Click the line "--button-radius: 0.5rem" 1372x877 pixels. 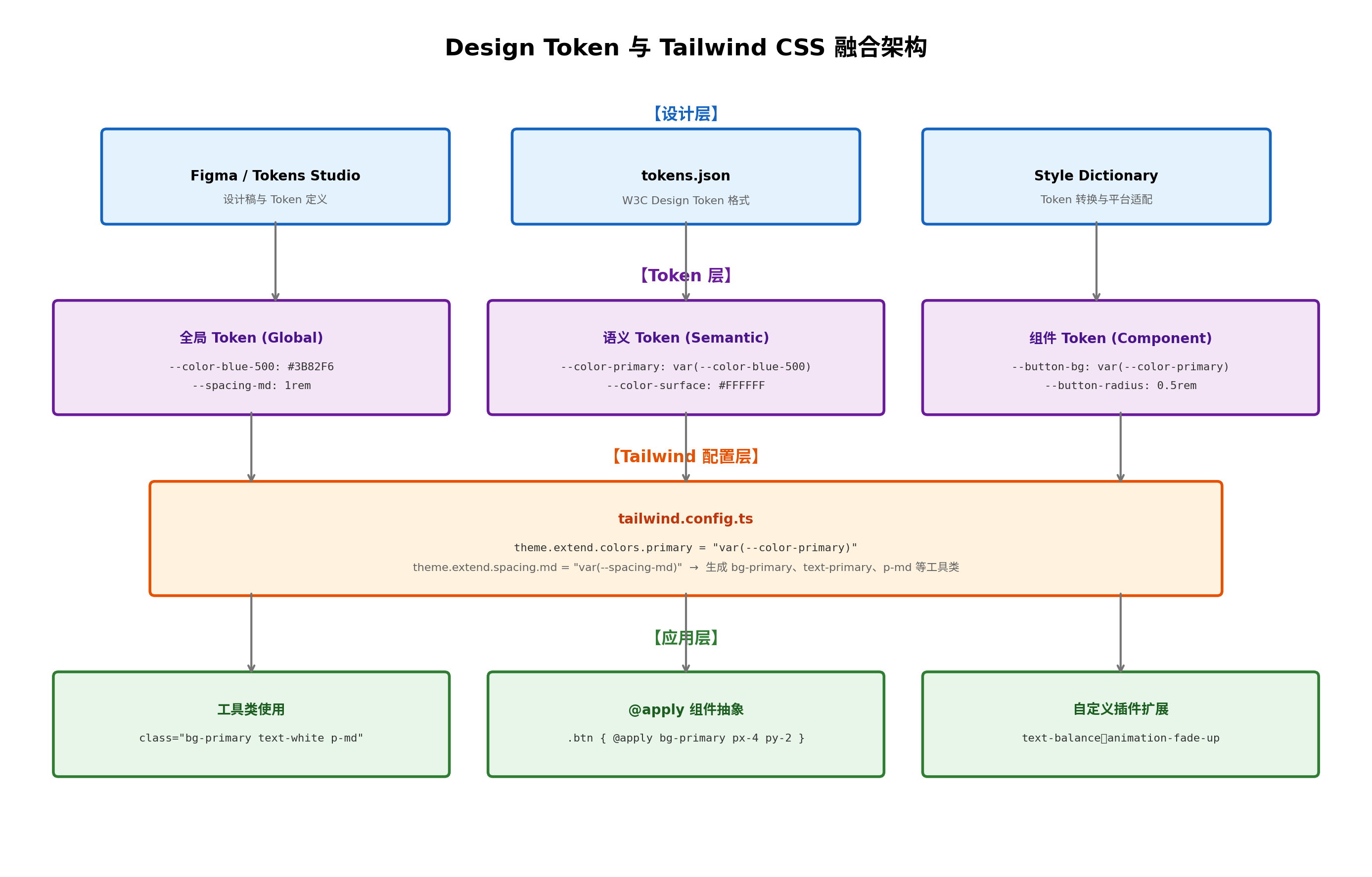tap(1121, 386)
